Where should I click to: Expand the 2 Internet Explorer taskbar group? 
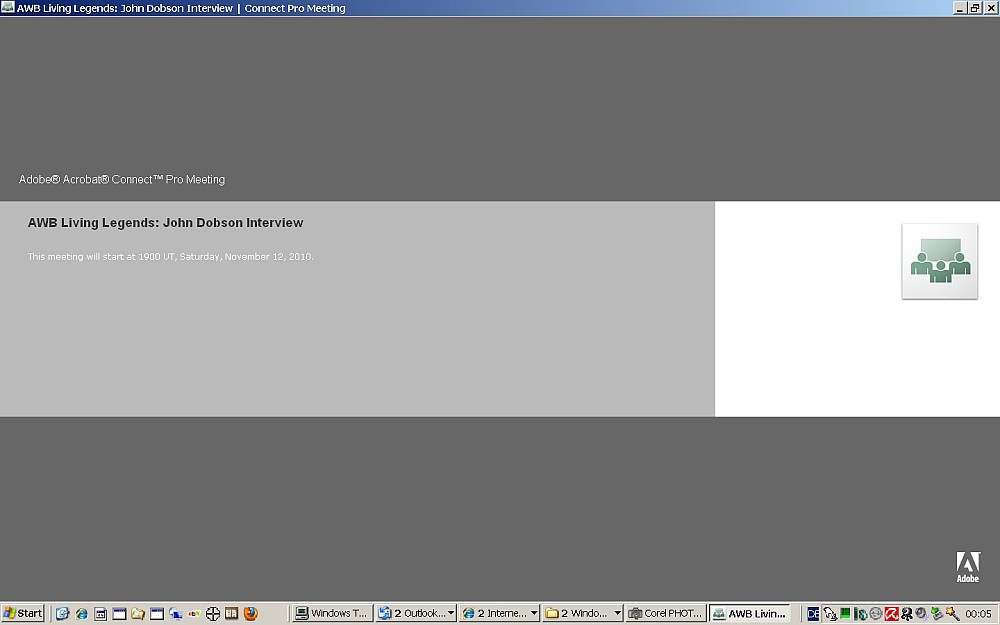coord(499,614)
